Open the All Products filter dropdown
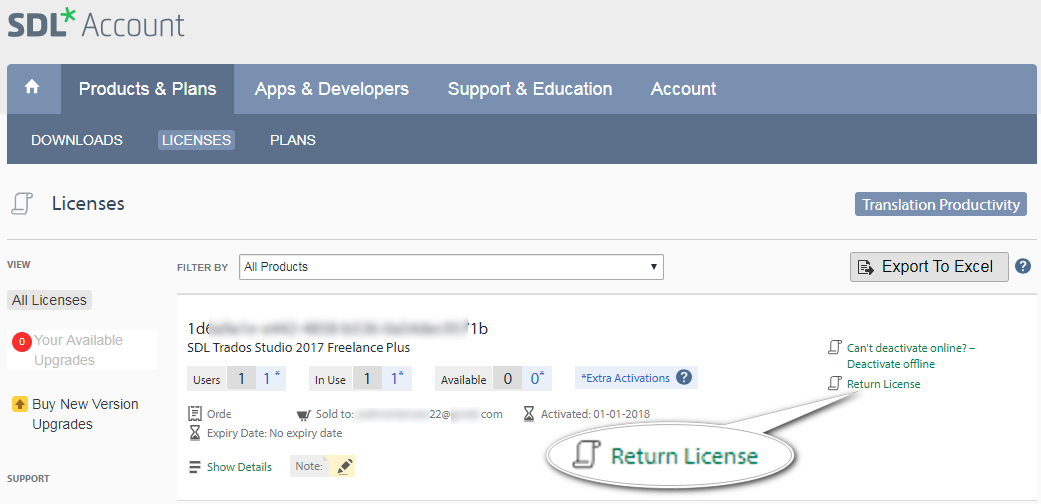Screen dimensions: 1041x504 pyautogui.click(x=451, y=267)
